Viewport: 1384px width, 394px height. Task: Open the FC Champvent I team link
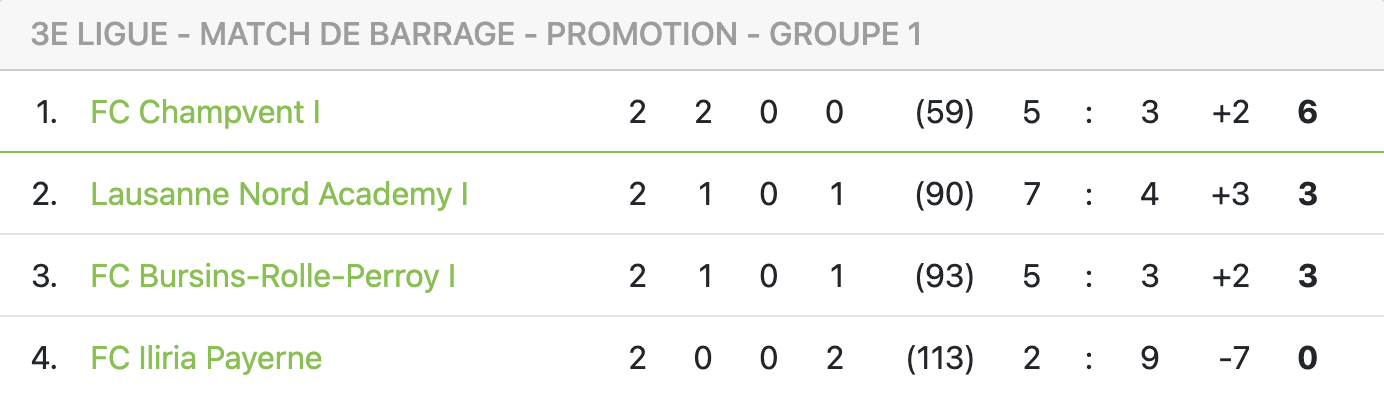pos(205,112)
